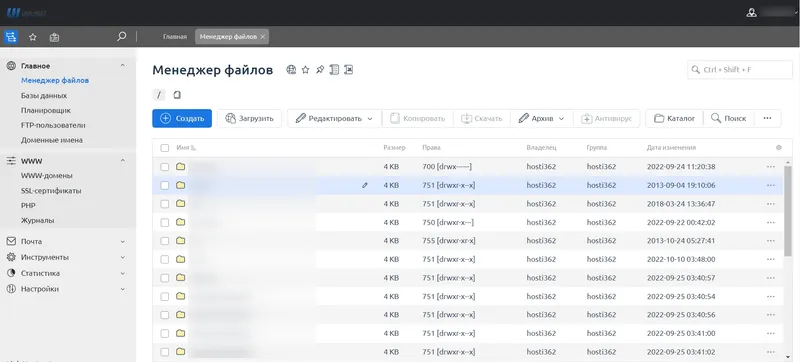
Task: Click the root slash breadcrumb
Action: tap(159, 95)
